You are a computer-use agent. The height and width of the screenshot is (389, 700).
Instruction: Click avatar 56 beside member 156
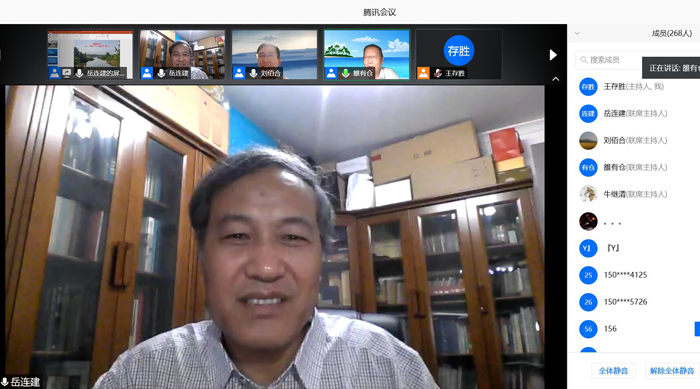point(588,329)
